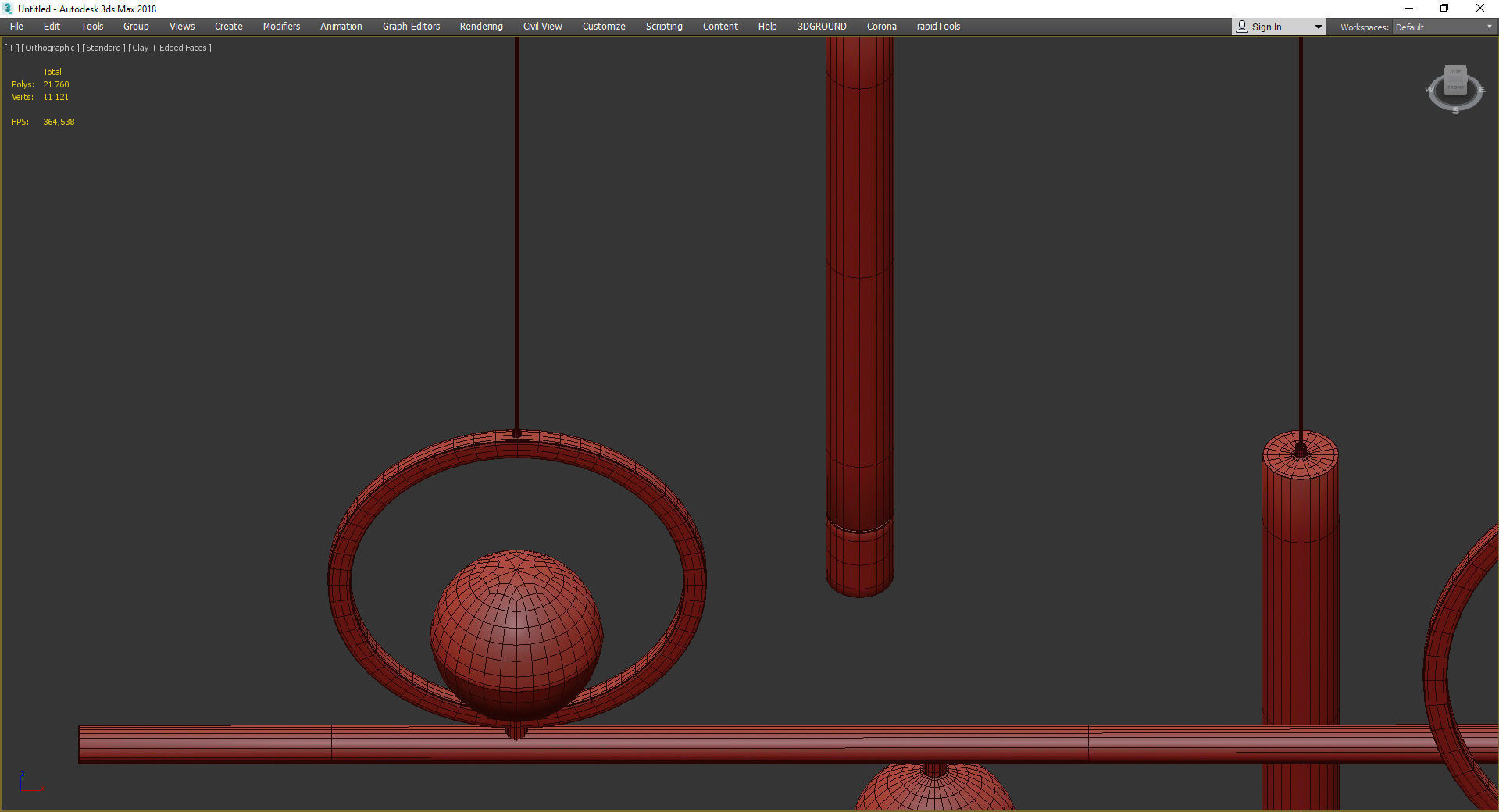Open the 3DGROUND menu
This screenshot has height=812, width=1499.
point(822,27)
